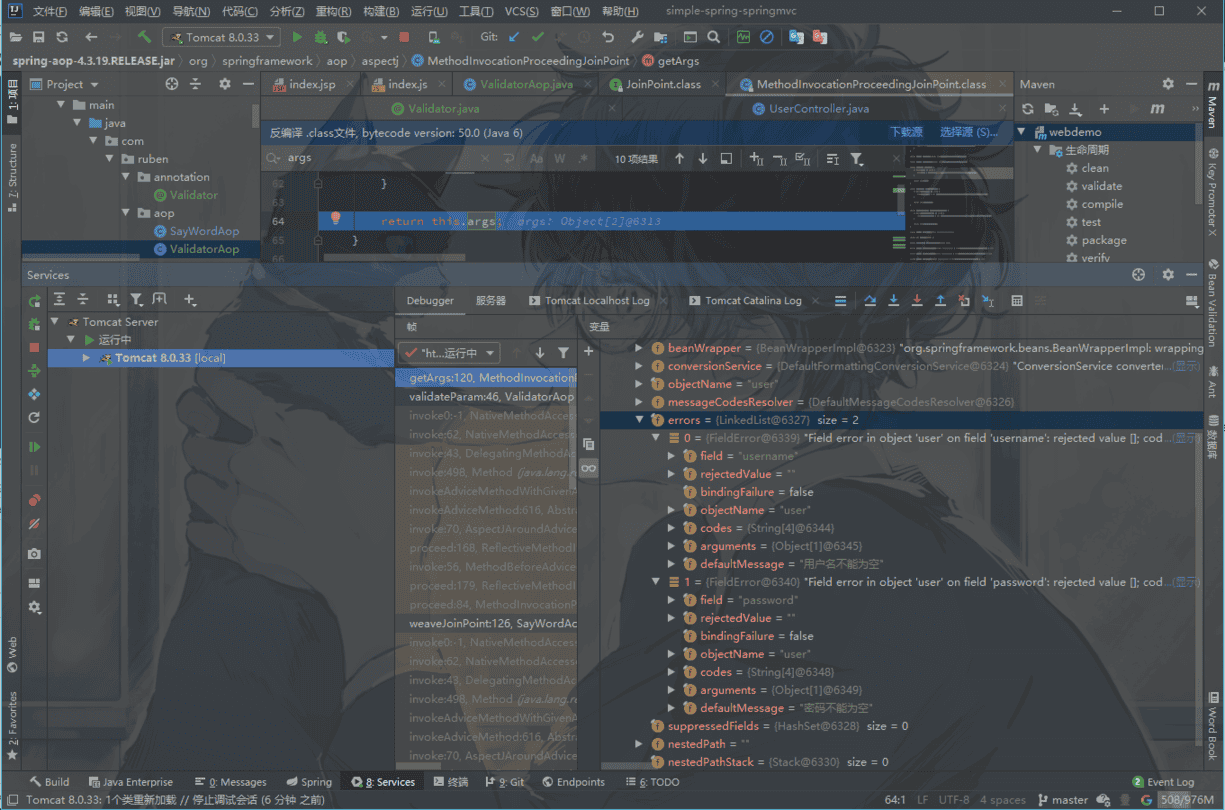The image size is (1225, 810).
Task: Click Step Over in debugger toolbar
Action: 870,301
